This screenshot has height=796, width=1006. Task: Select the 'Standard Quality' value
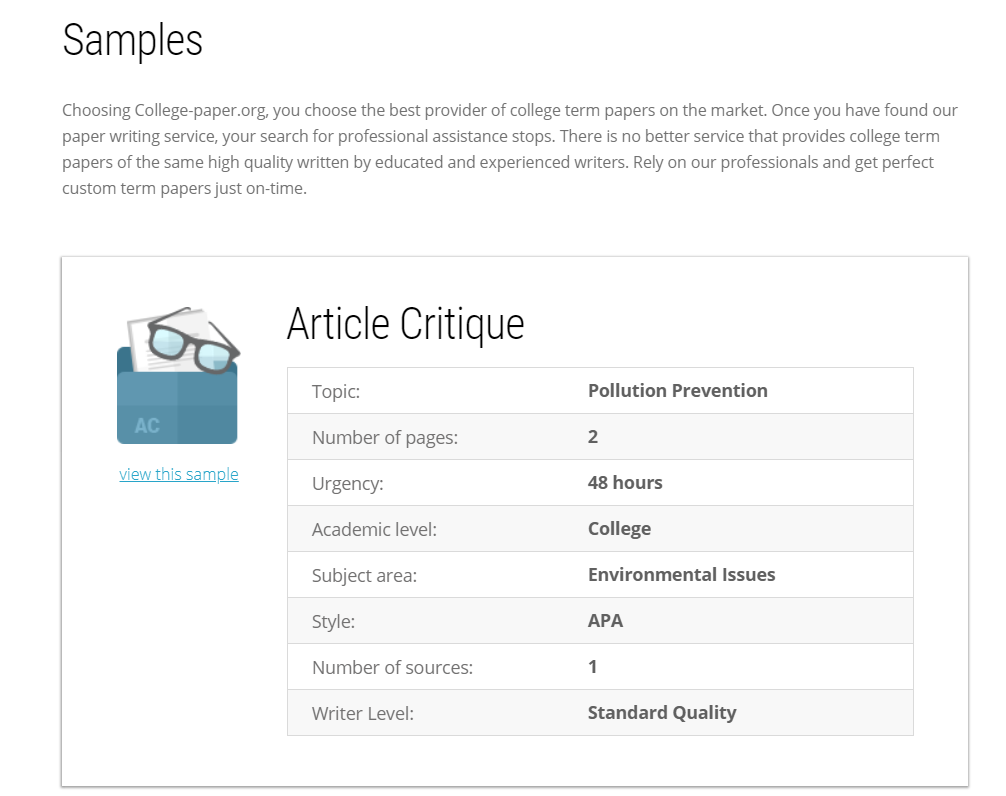point(662,713)
